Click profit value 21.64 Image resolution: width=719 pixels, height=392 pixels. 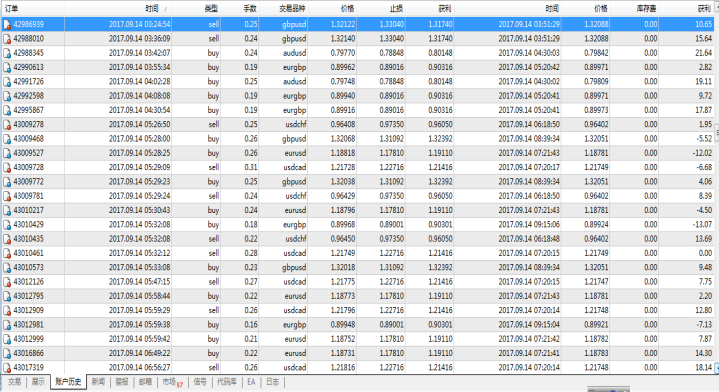(x=703, y=53)
